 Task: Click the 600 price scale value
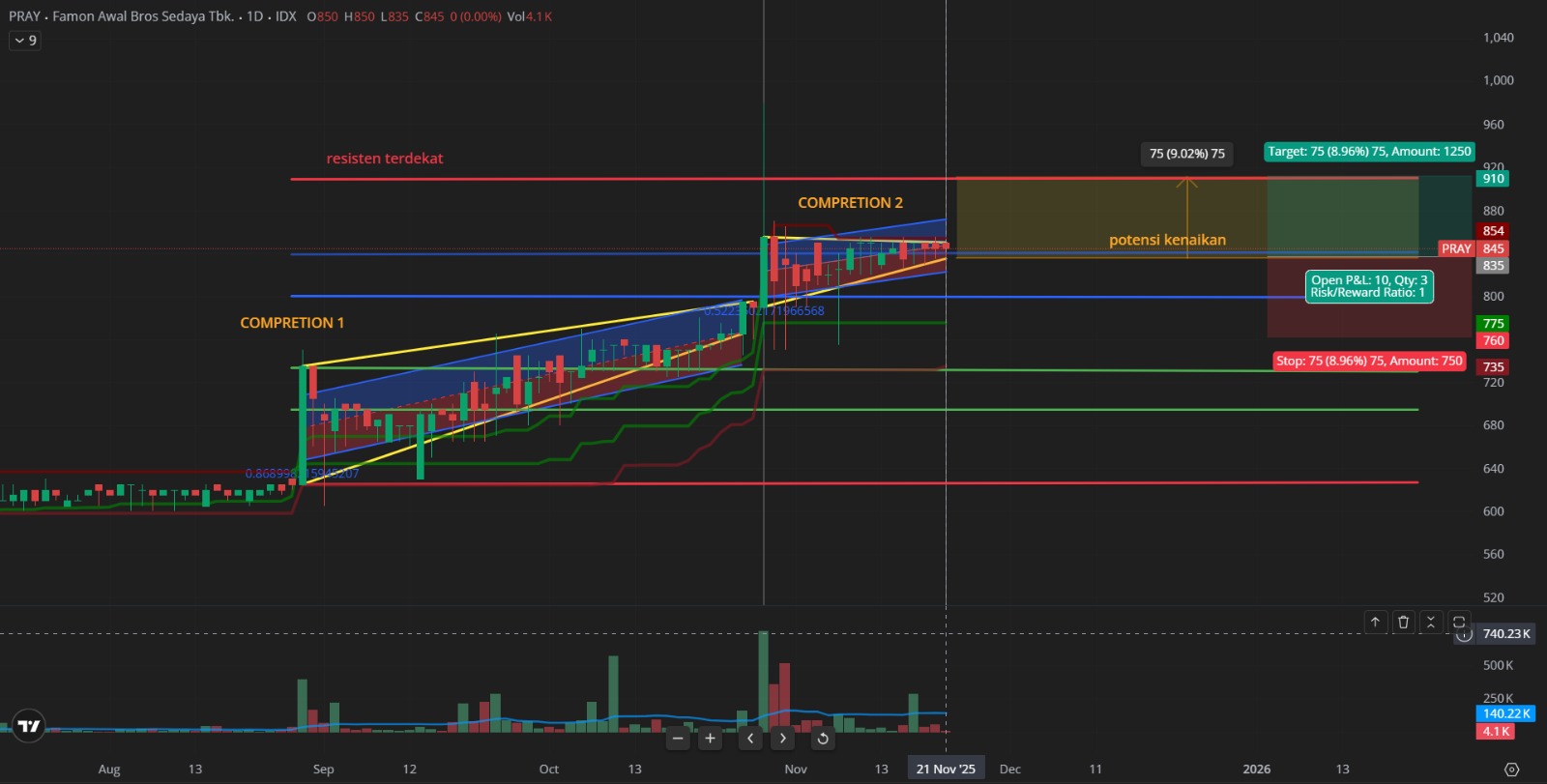(1493, 511)
